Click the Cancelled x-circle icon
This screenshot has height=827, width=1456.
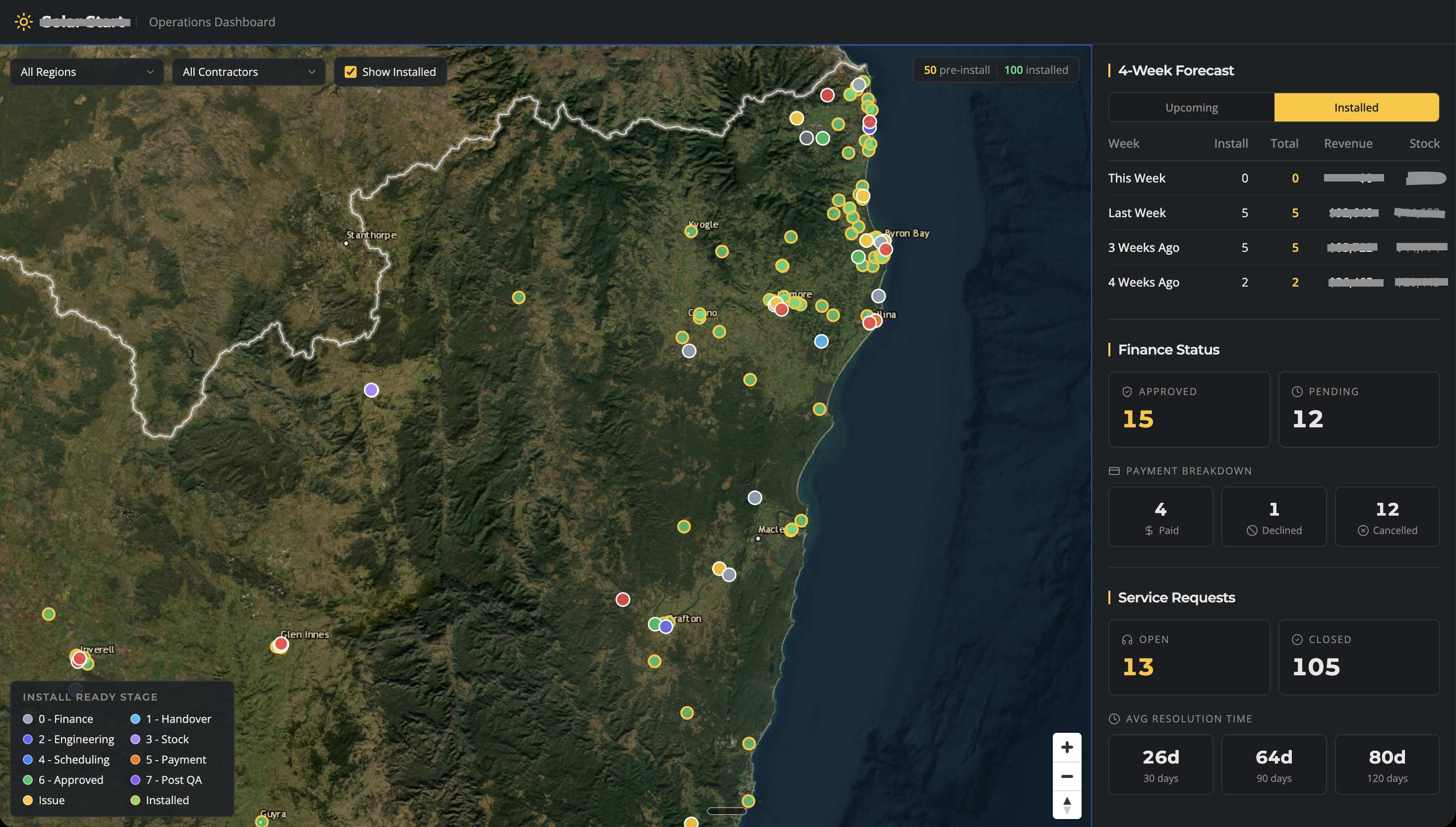(x=1362, y=531)
